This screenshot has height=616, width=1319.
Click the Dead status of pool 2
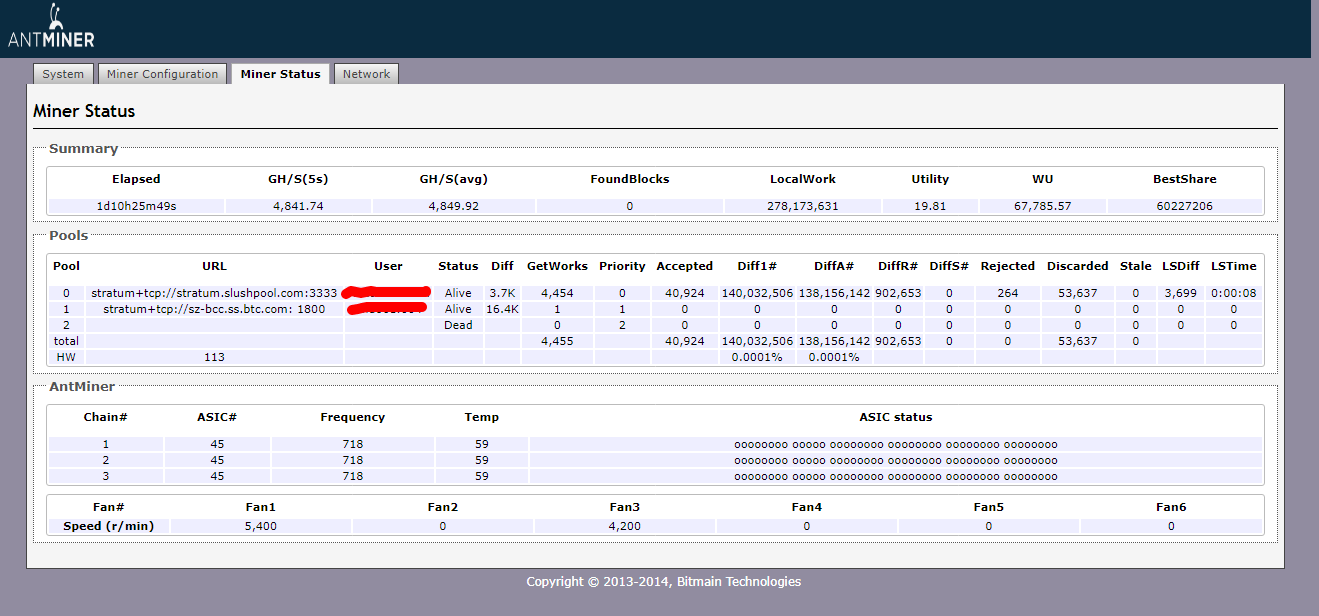tap(458, 325)
